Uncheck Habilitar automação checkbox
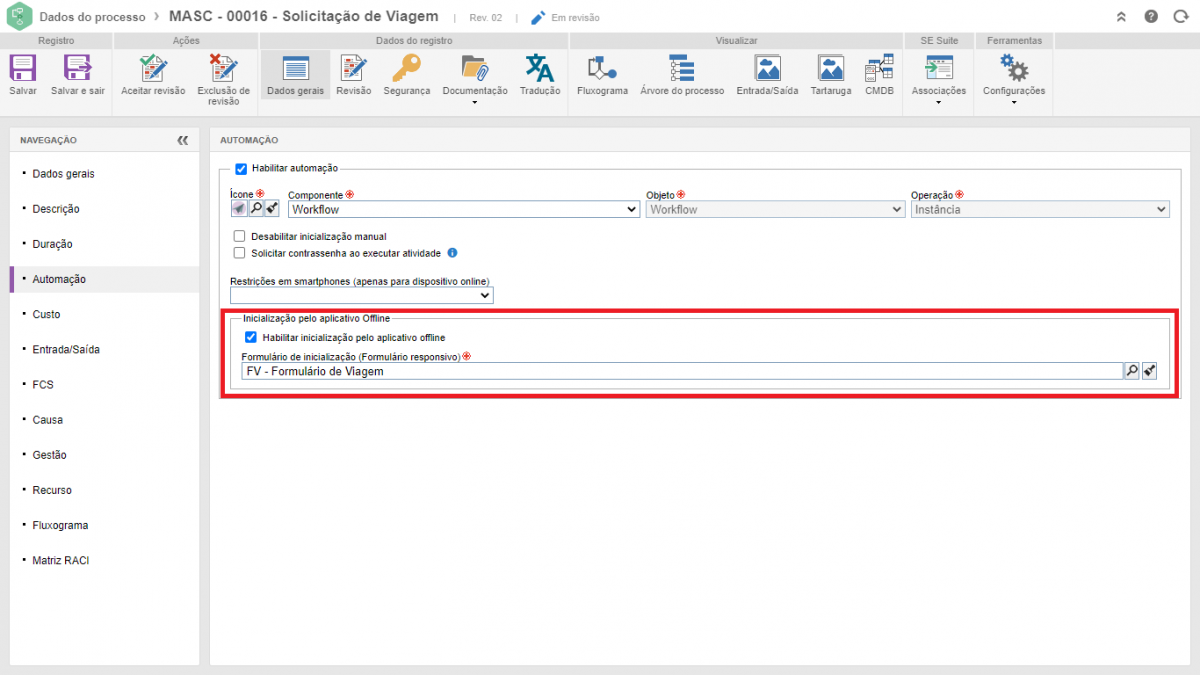The width and height of the screenshot is (1200, 675). [x=241, y=169]
